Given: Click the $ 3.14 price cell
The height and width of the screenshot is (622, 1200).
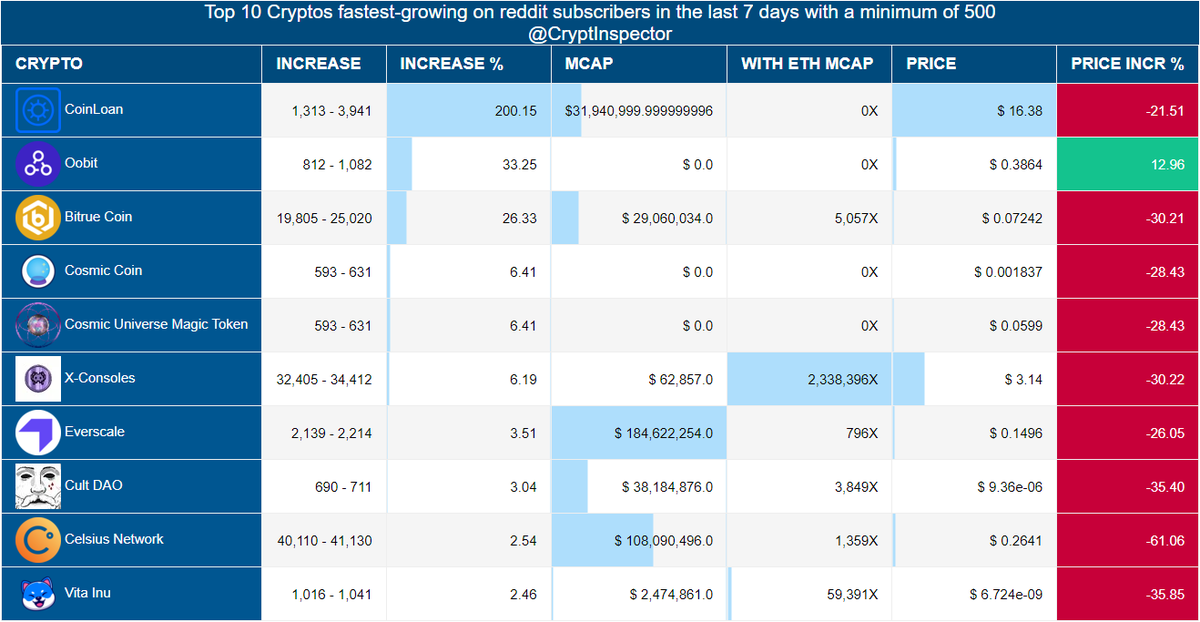Looking at the screenshot, I should (x=974, y=380).
